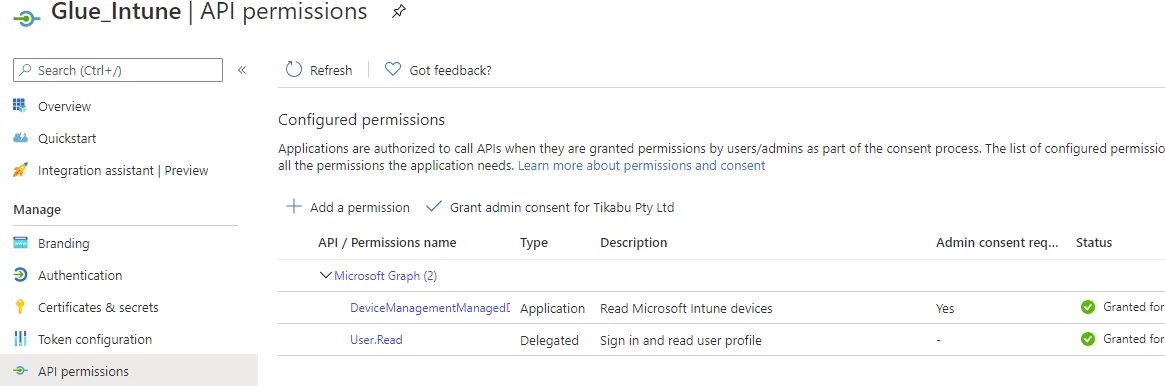
Task: Click the Refresh button label
Action: tap(331, 70)
